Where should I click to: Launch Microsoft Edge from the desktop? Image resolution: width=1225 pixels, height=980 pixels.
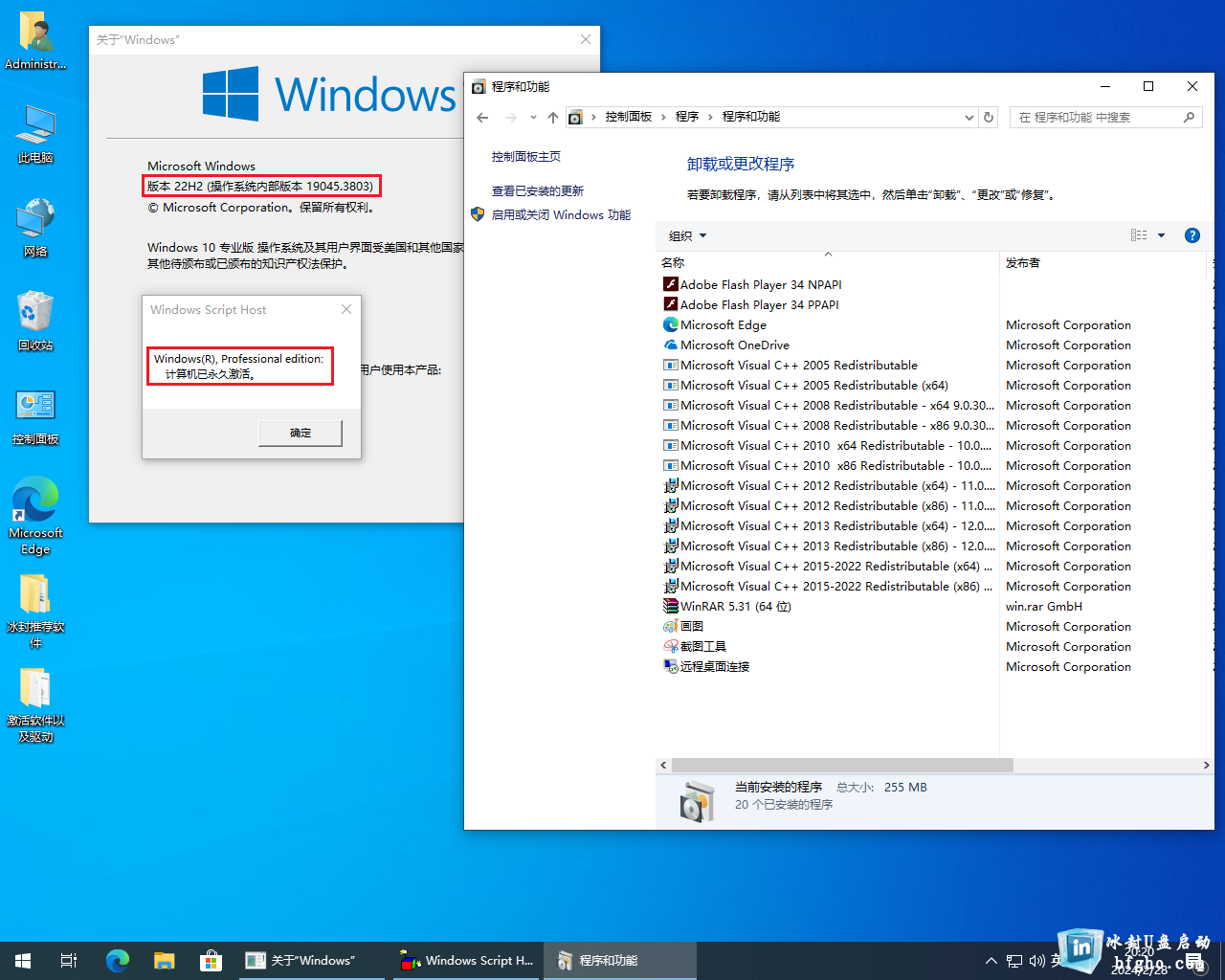coord(35,515)
